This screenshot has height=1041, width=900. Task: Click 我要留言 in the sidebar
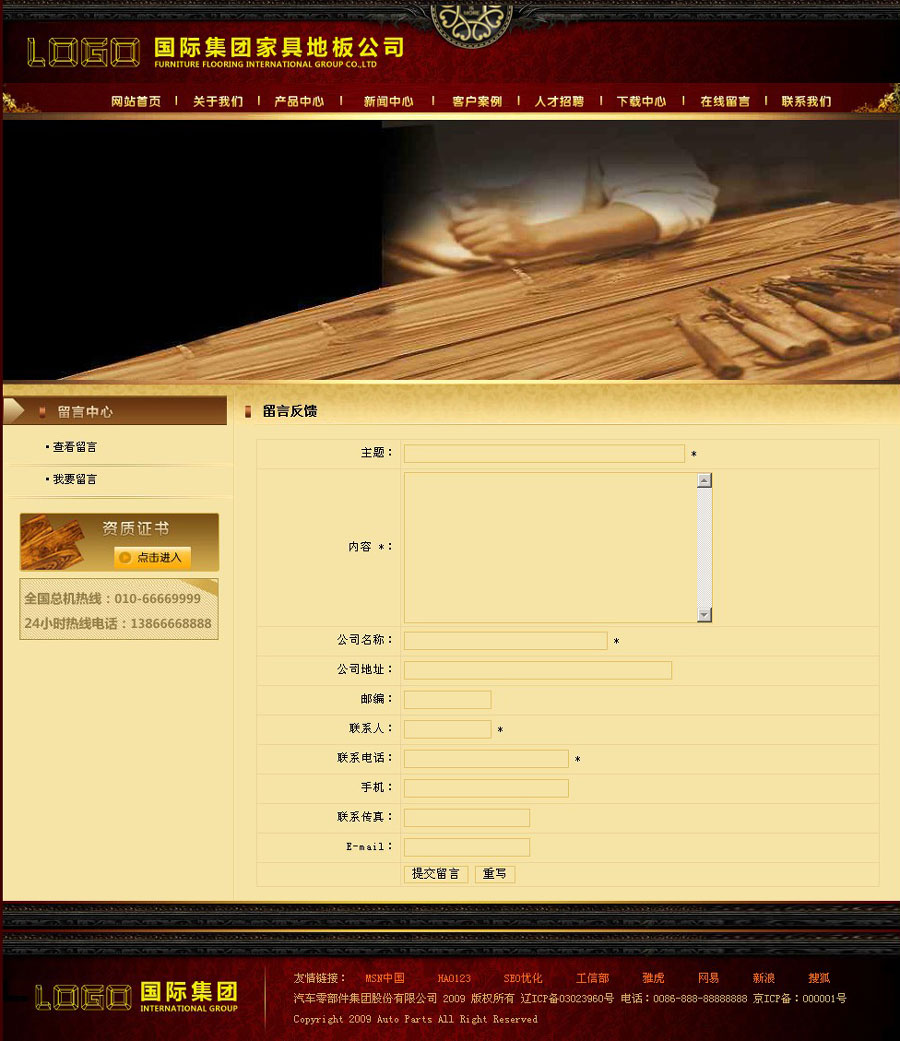(x=74, y=479)
